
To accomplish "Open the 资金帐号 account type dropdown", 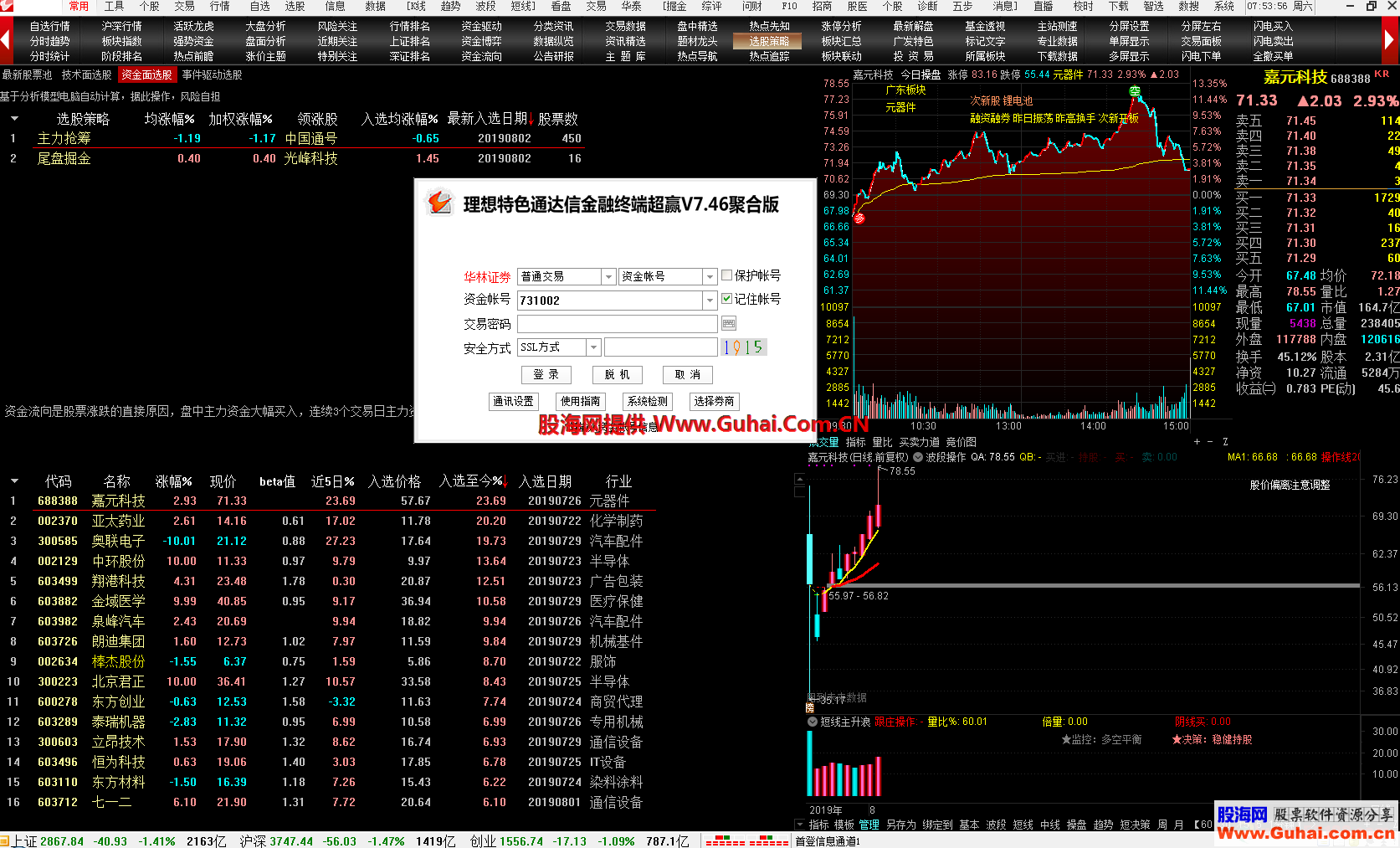I will click(x=710, y=276).
